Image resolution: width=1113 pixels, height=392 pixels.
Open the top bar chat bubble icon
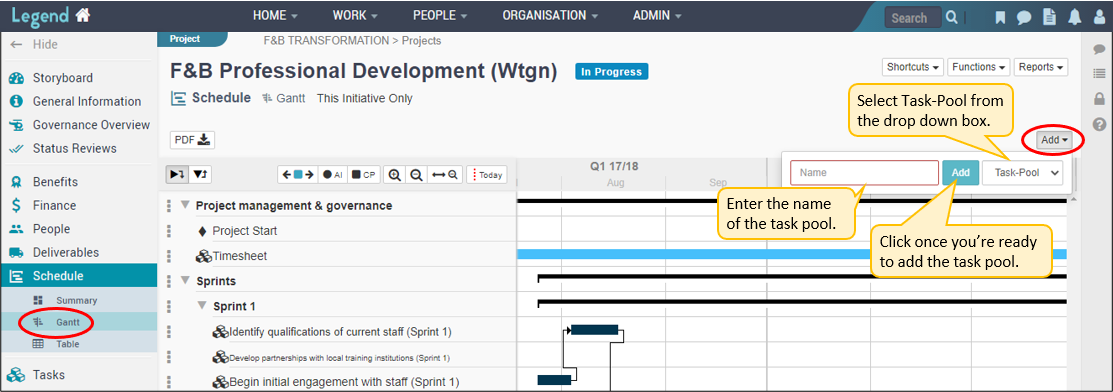coord(1024,18)
